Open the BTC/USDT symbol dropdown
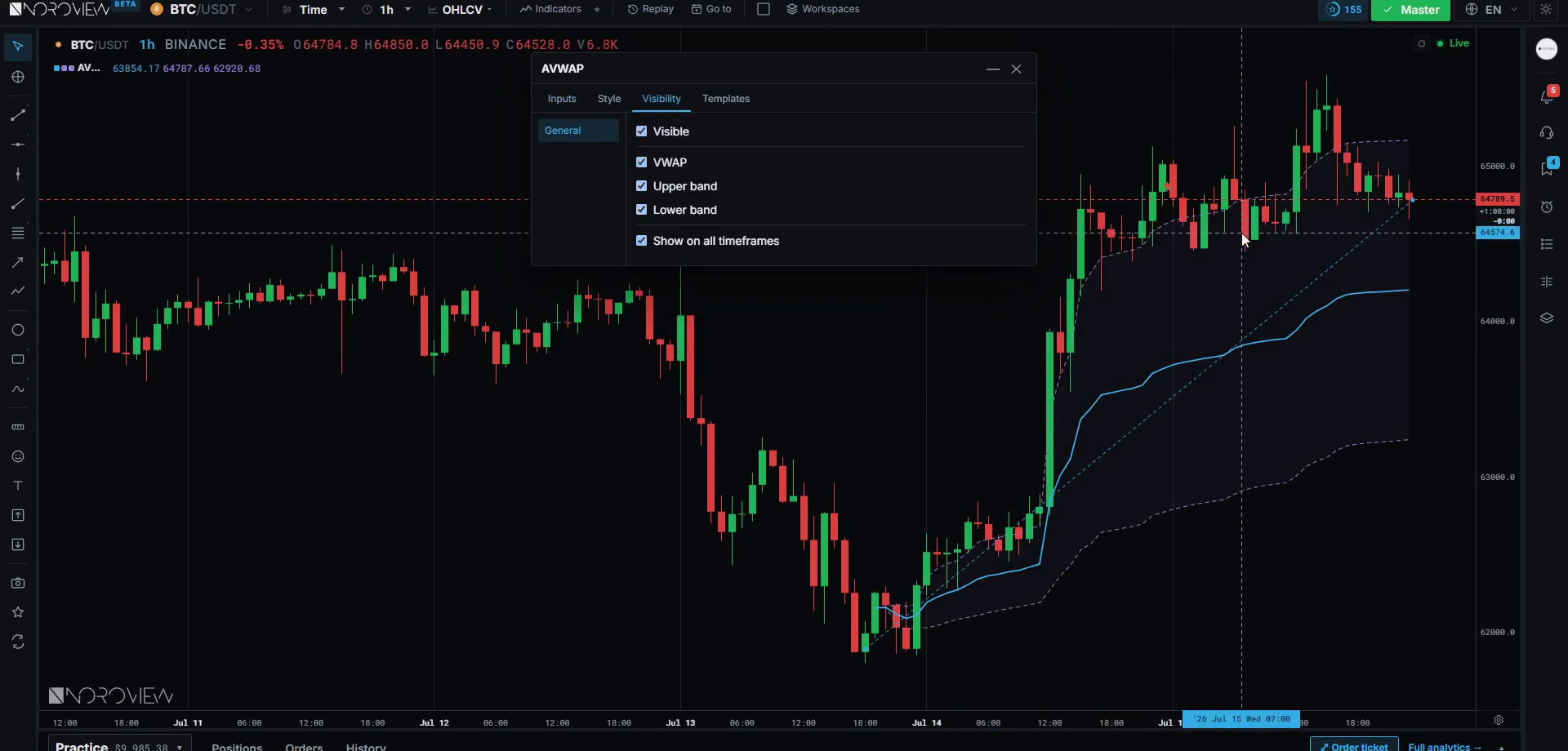The image size is (1568, 751). (202, 10)
